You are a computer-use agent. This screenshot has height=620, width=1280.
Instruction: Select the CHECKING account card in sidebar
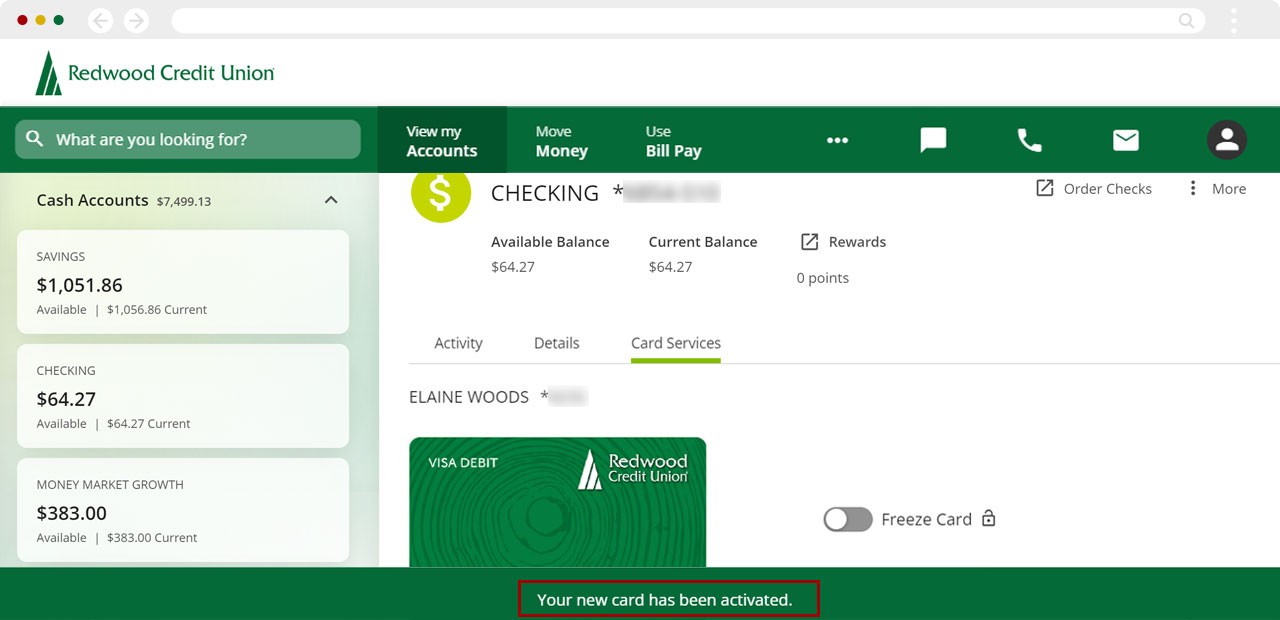[183, 396]
